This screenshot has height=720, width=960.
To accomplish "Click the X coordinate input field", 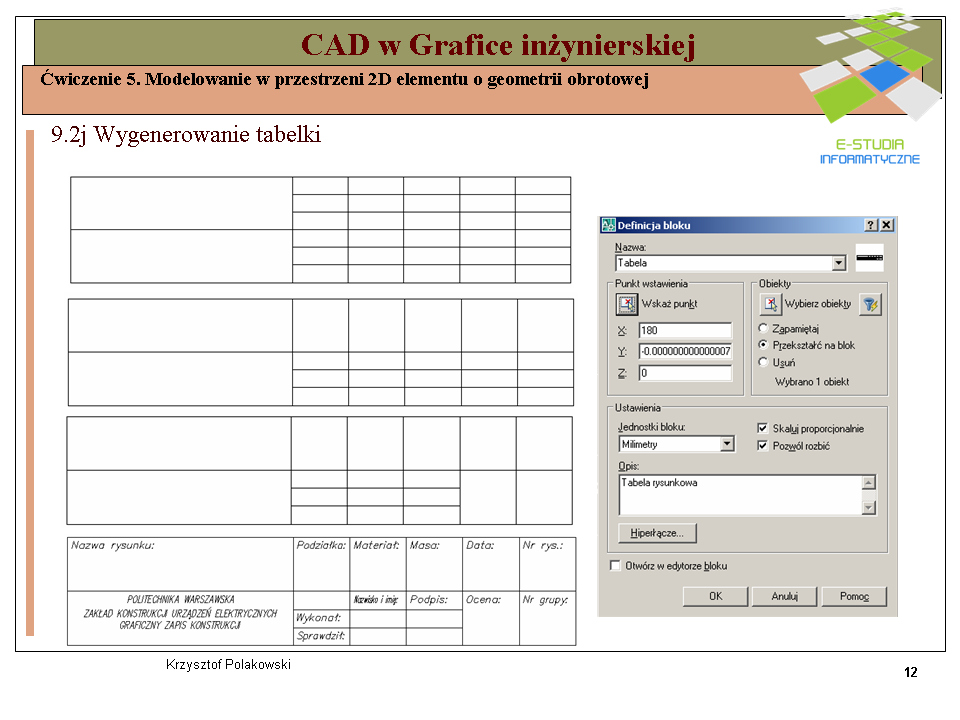I will tap(685, 331).
